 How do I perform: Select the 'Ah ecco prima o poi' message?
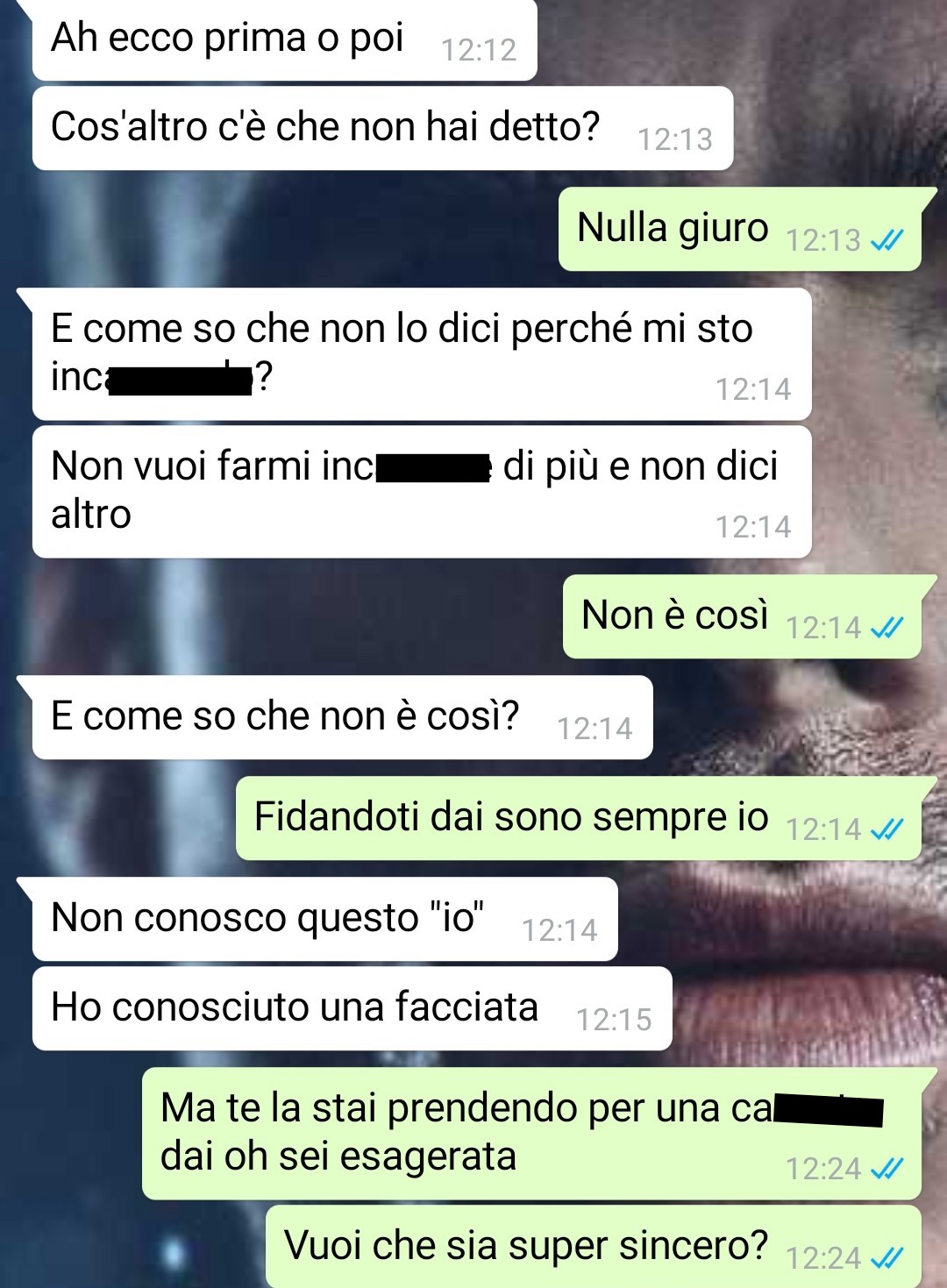[284, 40]
